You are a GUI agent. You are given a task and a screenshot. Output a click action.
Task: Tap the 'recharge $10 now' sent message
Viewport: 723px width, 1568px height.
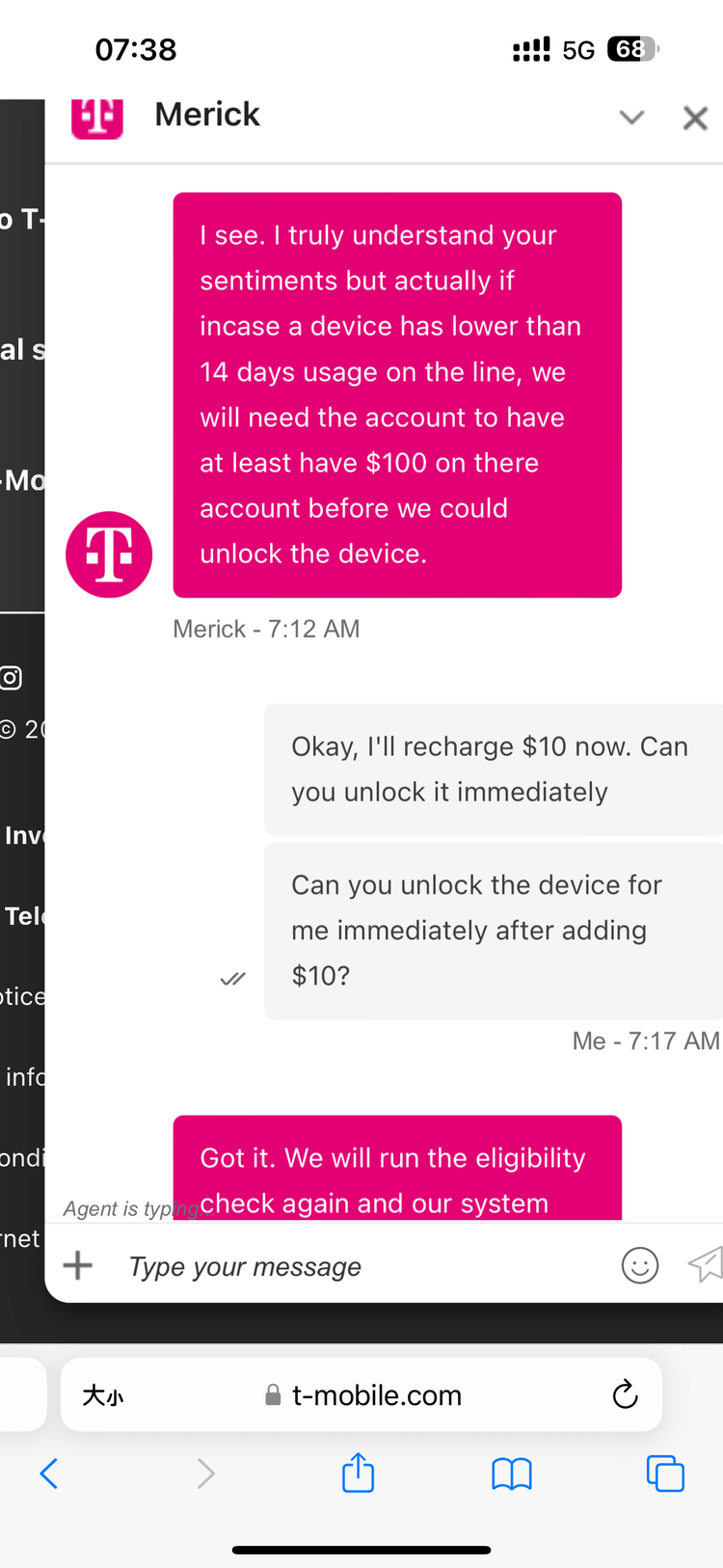coord(494,770)
